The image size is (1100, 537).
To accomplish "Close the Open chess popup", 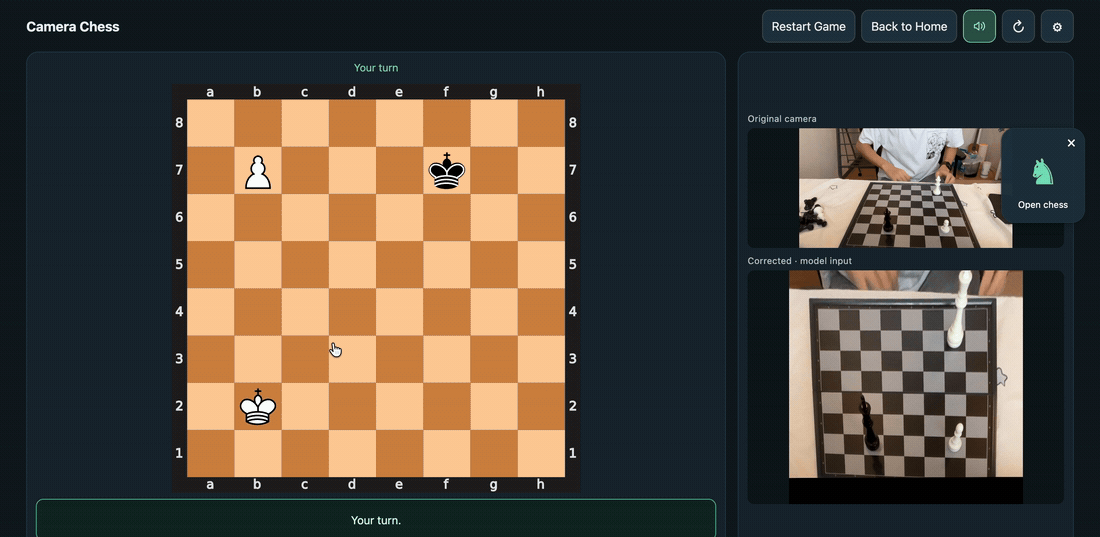I will (1071, 143).
